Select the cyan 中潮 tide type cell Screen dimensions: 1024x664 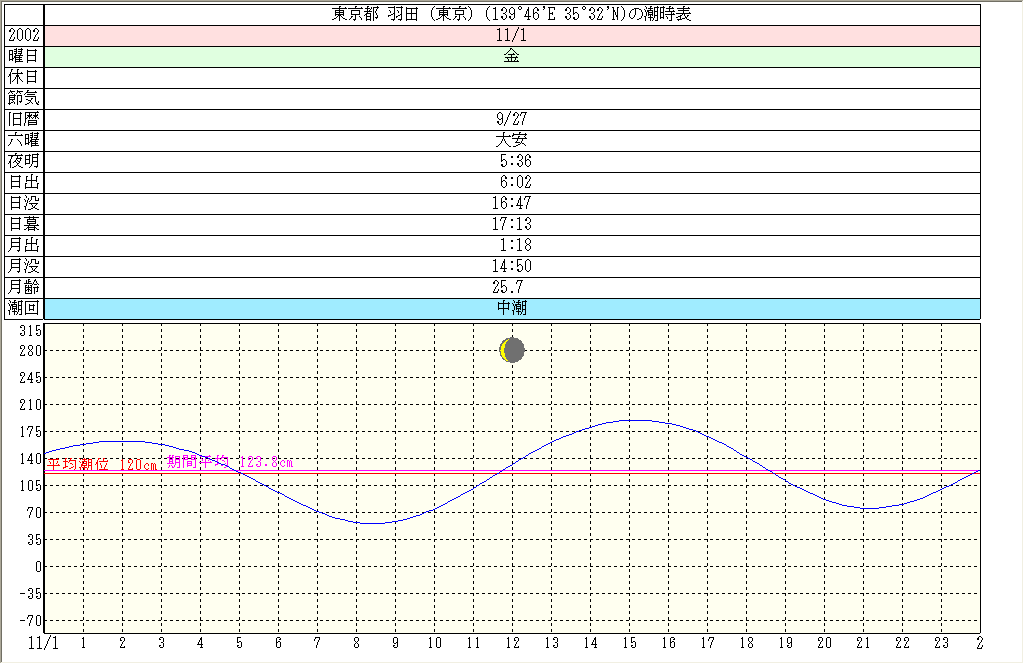pyautogui.click(x=512, y=308)
